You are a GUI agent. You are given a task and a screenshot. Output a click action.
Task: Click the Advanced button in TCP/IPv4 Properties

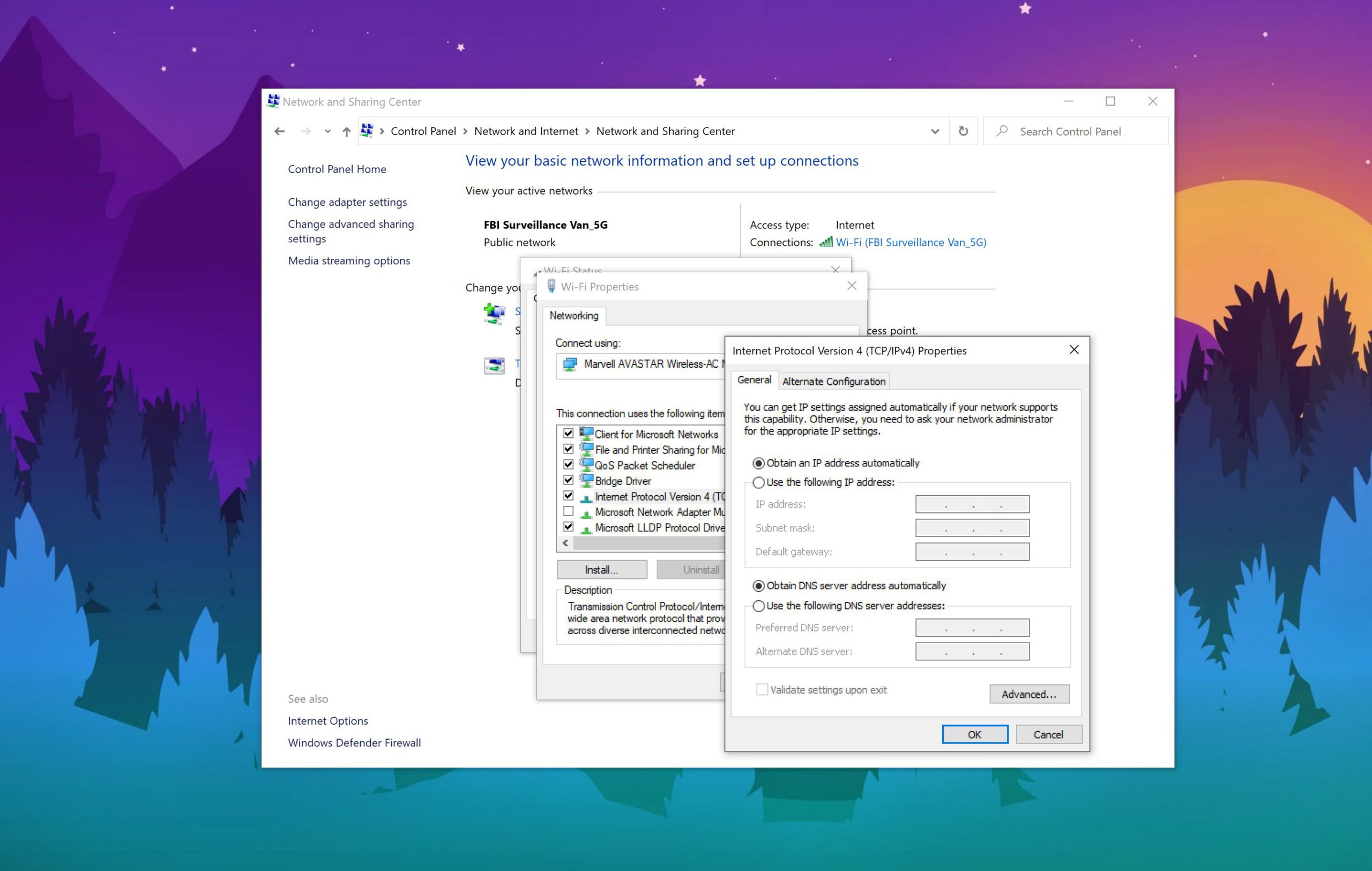click(x=1030, y=693)
